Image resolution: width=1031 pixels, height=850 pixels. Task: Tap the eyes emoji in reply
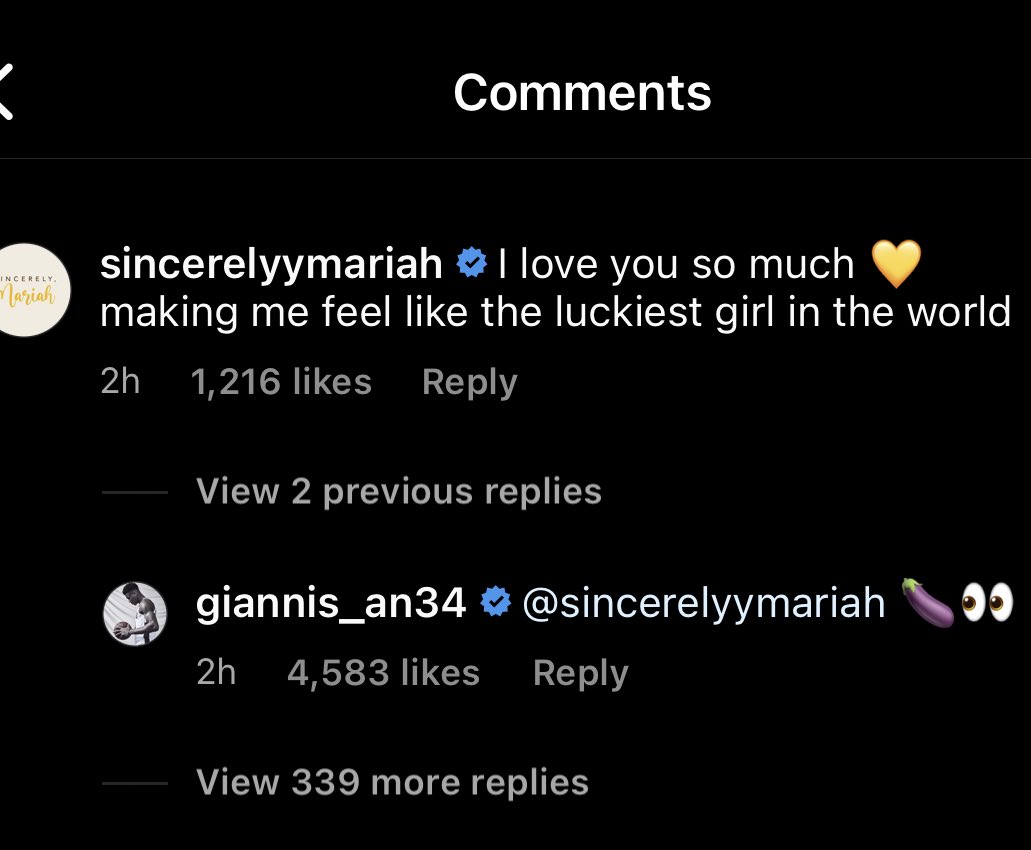tap(987, 603)
